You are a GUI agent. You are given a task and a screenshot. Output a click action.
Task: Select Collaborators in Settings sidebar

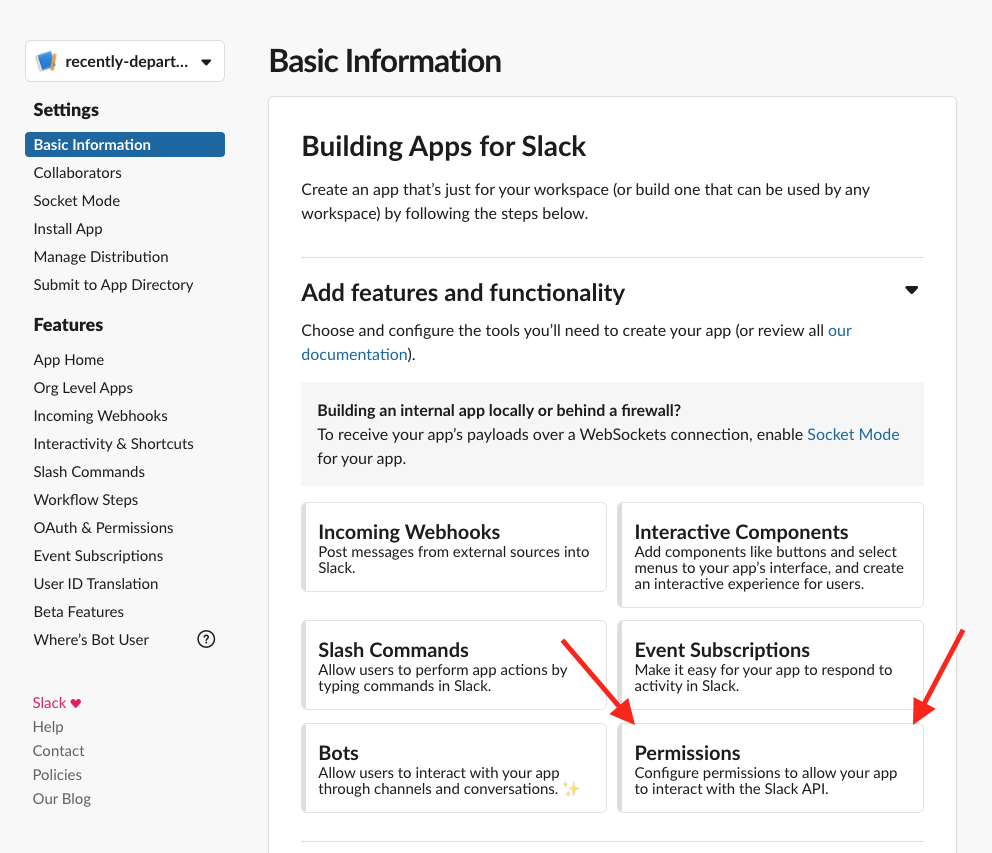pos(77,173)
